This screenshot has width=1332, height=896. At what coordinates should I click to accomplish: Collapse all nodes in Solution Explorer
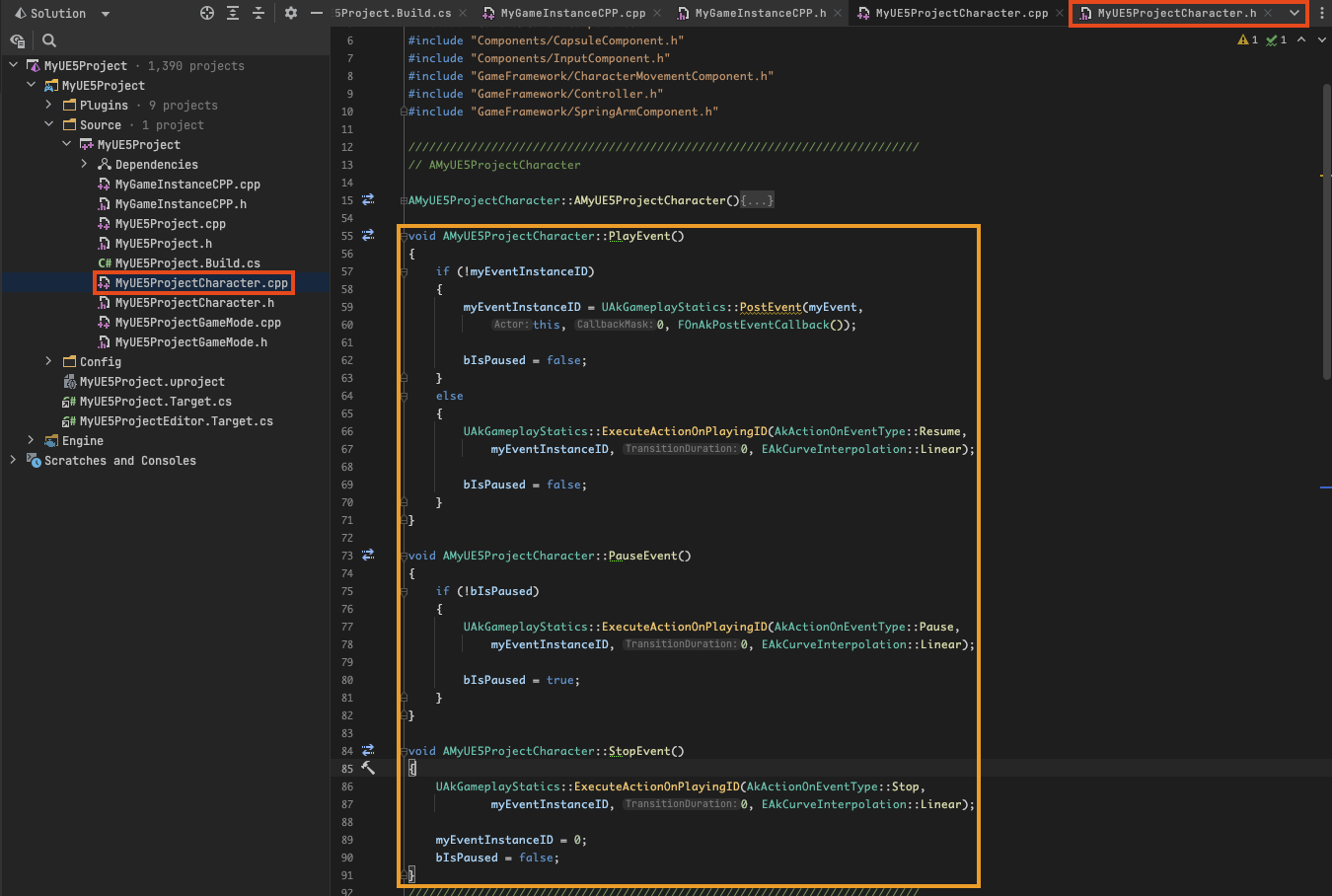[x=256, y=13]
